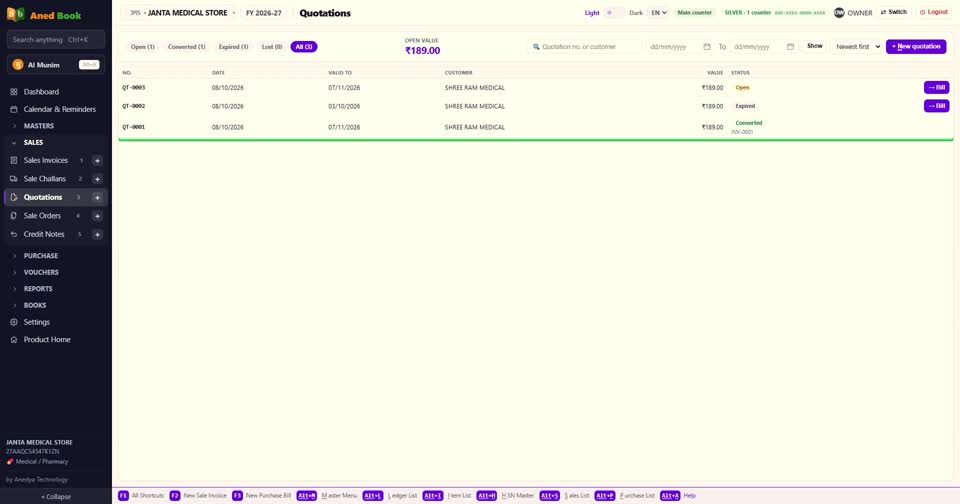Viewport: 960px width, 504px height.
Task: Toggle the Light/Dark theme switch
Action: pyautogui.click(x=614, y=13)
